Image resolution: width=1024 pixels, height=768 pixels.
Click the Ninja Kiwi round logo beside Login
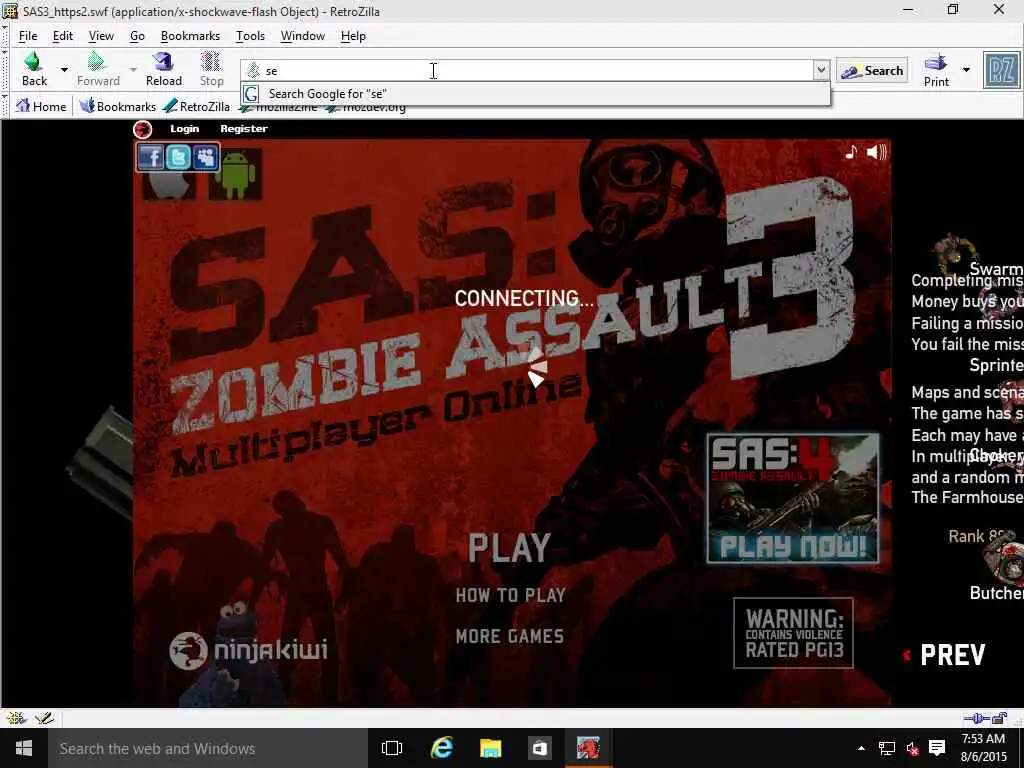[142, 129]
